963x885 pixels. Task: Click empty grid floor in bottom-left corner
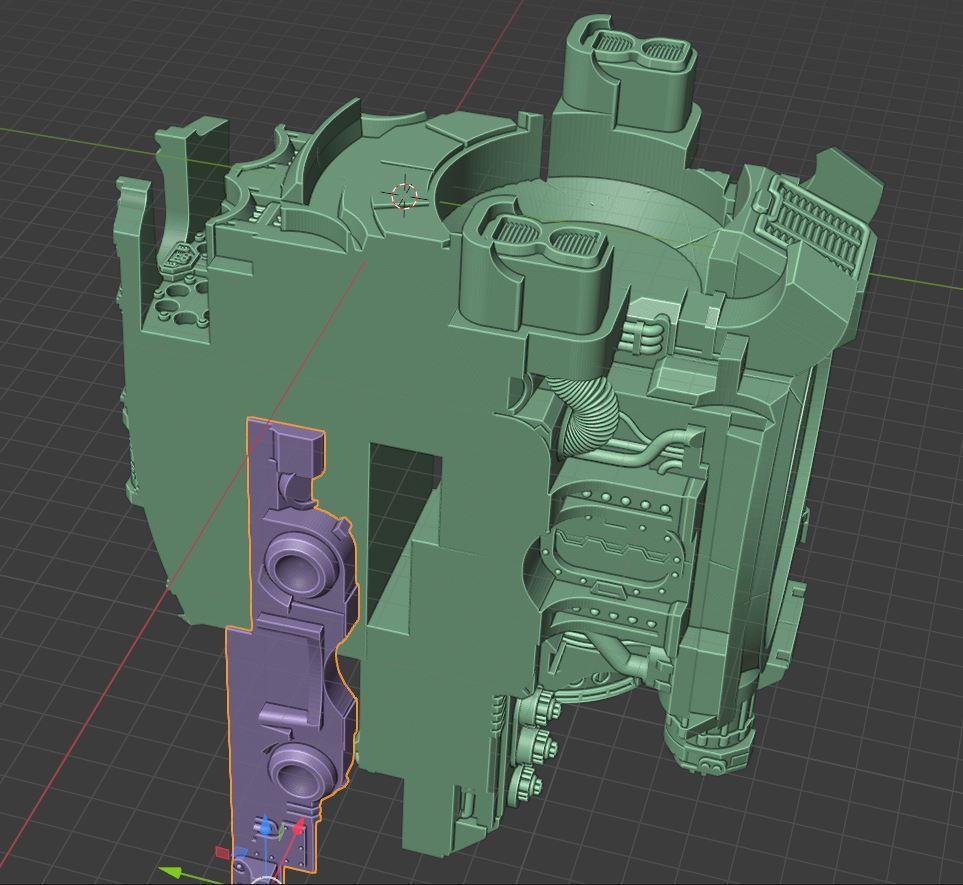pyautogui.click(x=60, y=780)
